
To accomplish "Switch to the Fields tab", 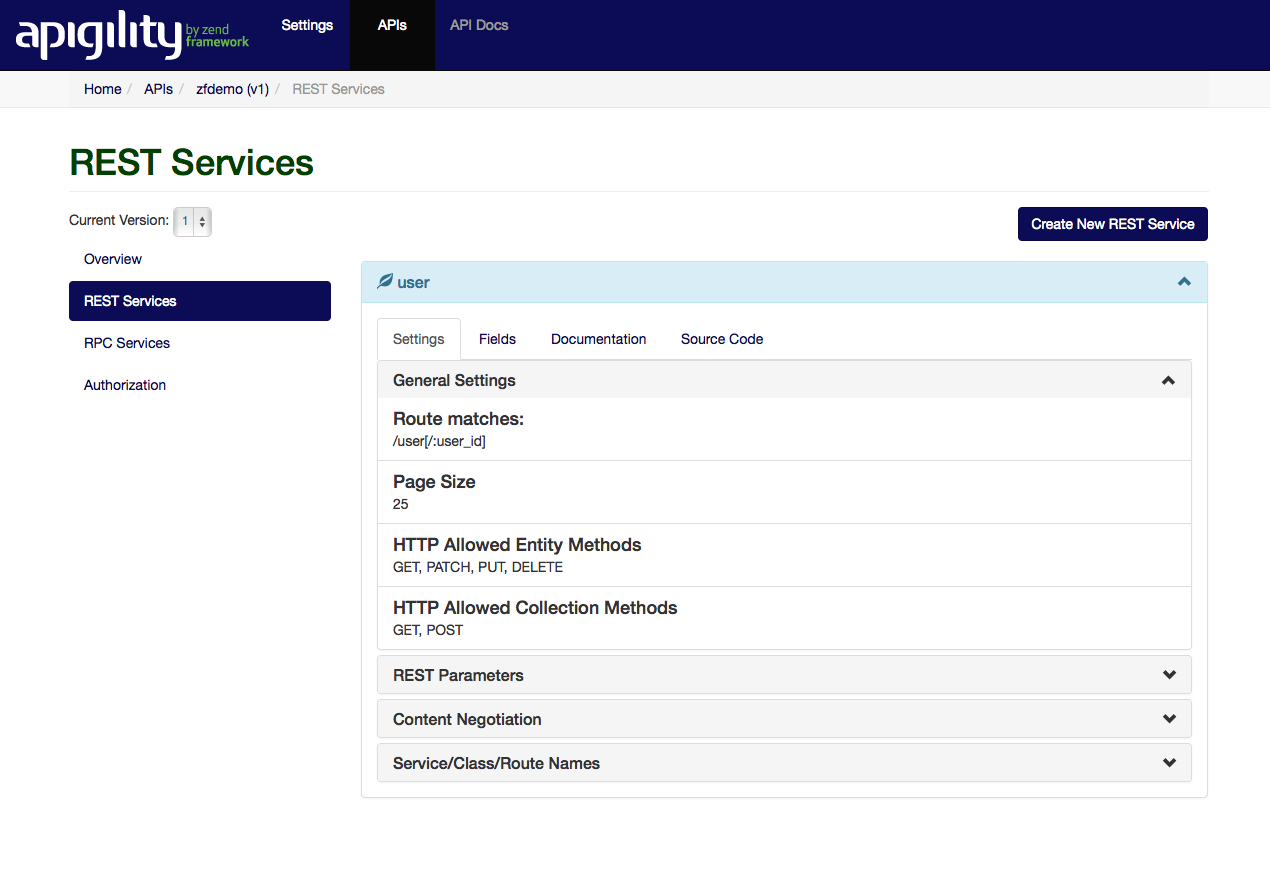I will point(497,339).
